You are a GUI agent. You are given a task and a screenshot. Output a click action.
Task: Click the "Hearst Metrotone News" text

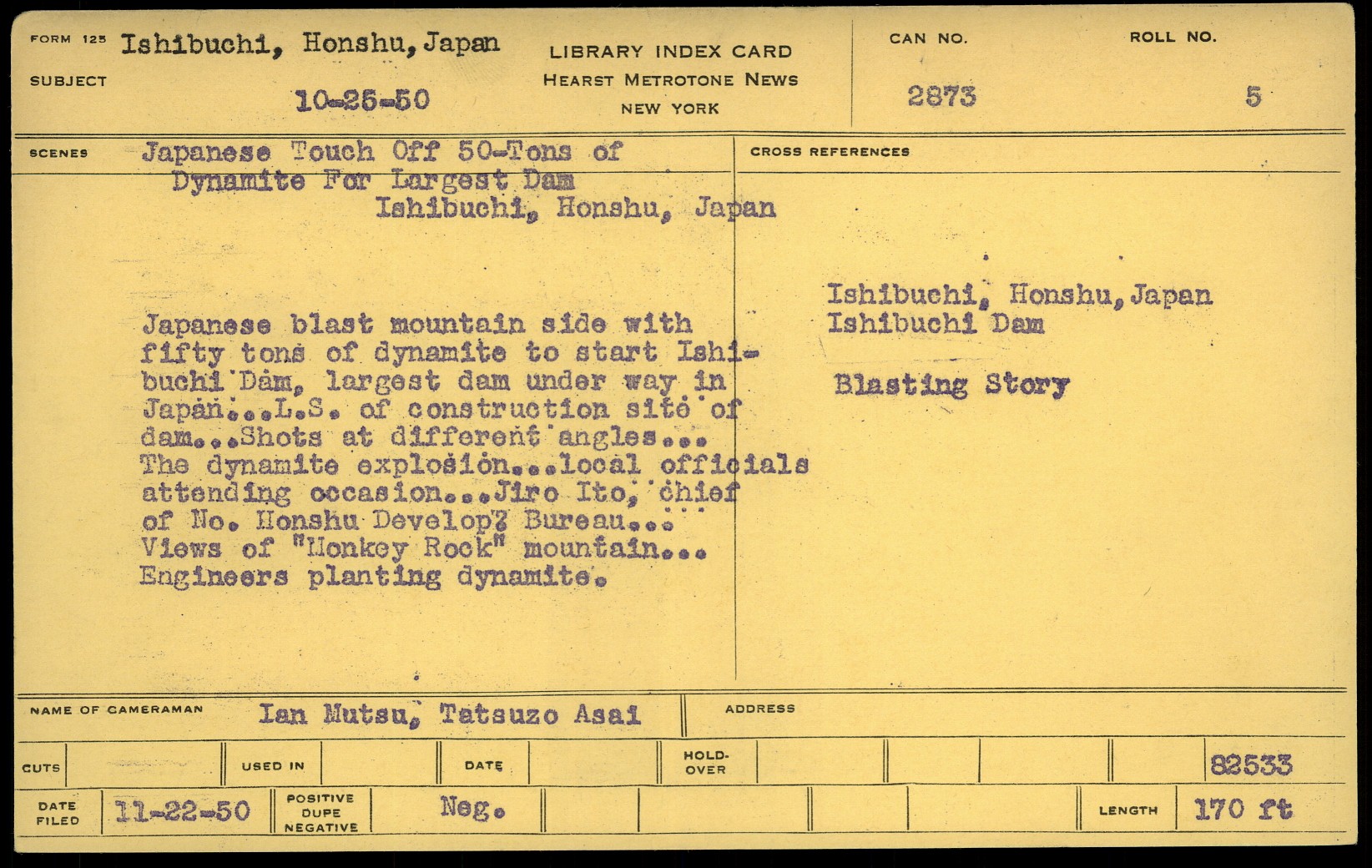click(x=670, y=80)
